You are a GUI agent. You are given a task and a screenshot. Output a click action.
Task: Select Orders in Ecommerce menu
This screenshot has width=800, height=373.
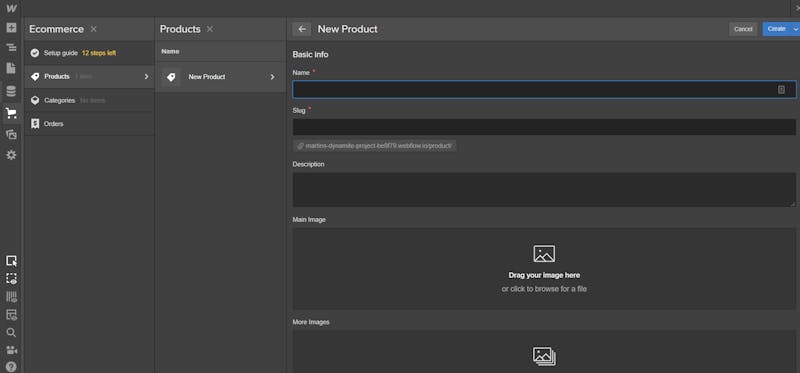[89, 124]
